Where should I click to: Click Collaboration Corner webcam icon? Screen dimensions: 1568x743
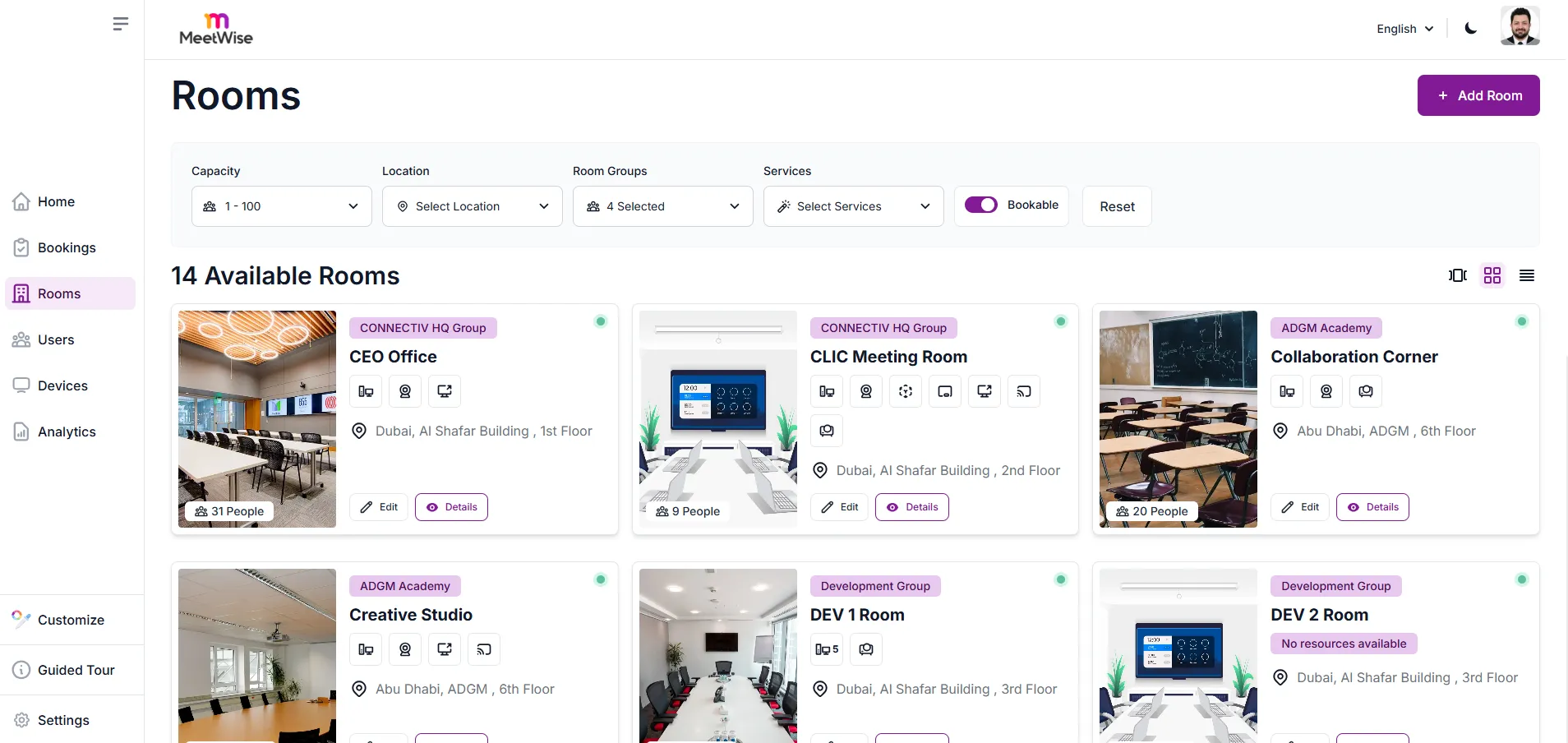point(1326,391)
